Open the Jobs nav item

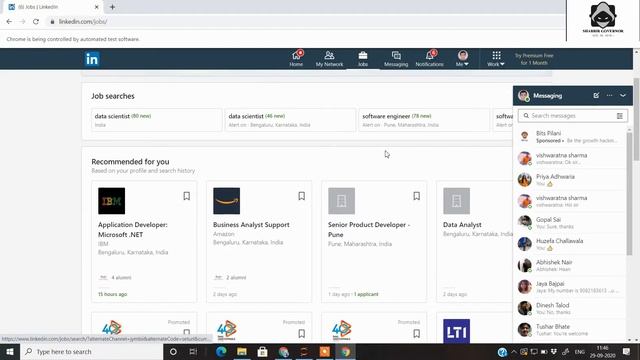[363, 59]
